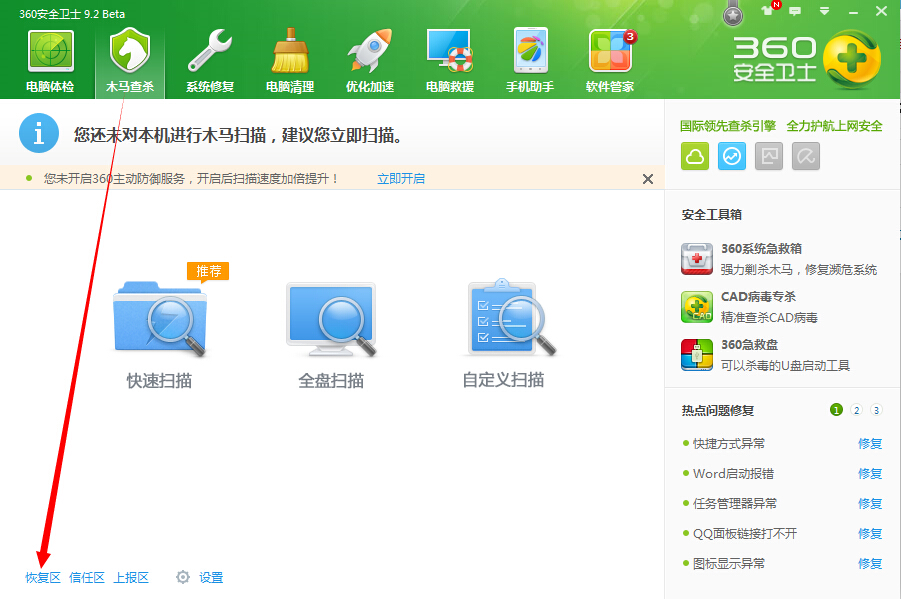Screen dimensions: 901x599
Task: Open 电脑救援 lifebuoy tool
Action: coord(450,51)
